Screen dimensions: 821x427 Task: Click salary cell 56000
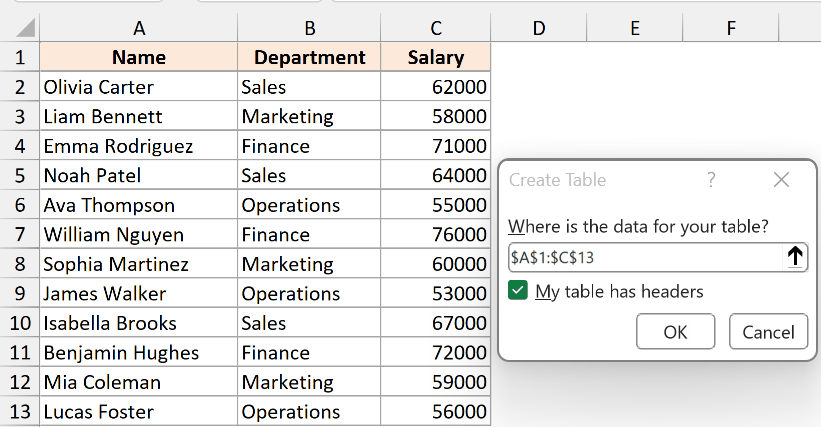(x=436, y=412)
